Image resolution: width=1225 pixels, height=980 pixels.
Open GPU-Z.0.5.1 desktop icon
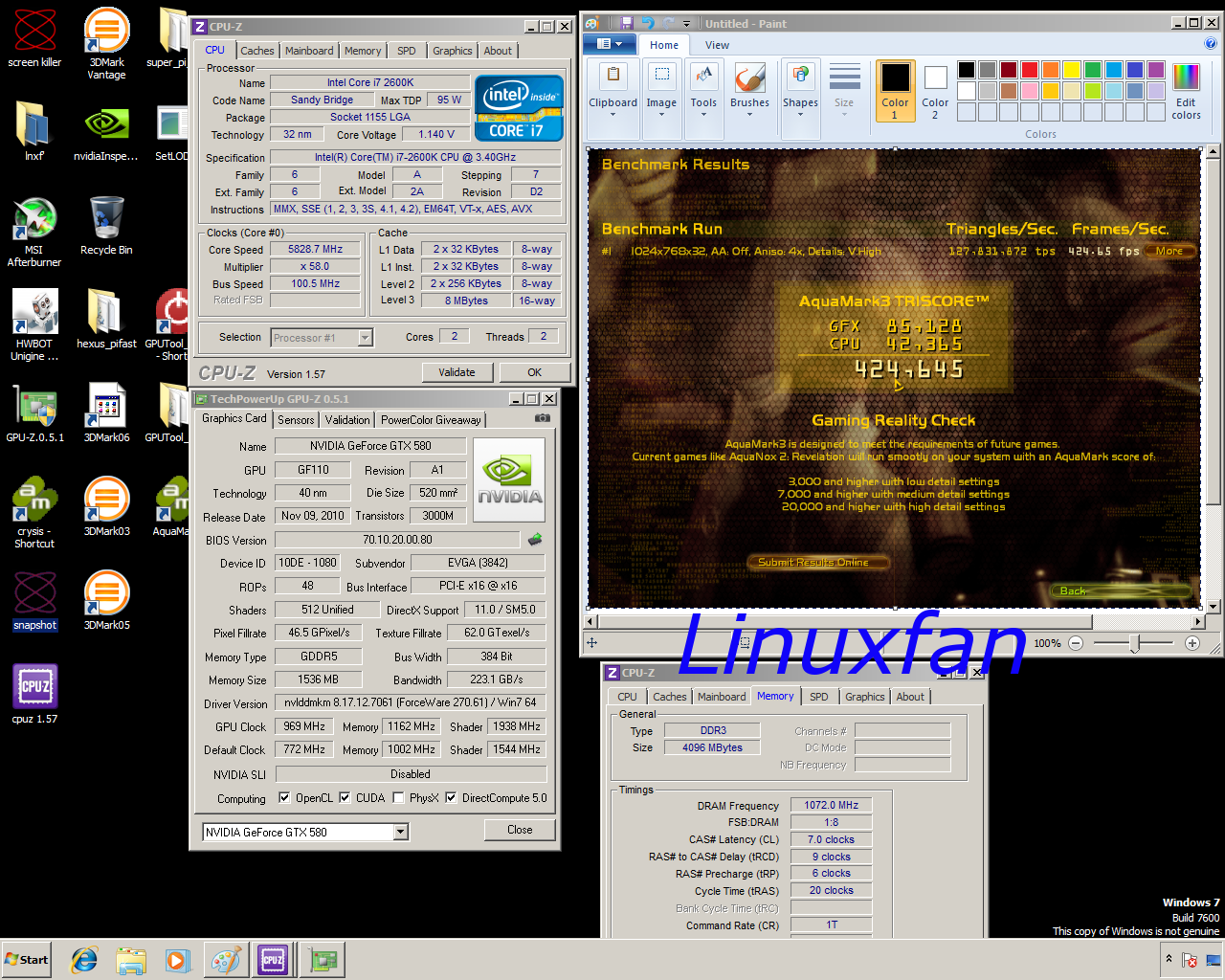click(x=34, y=413)
